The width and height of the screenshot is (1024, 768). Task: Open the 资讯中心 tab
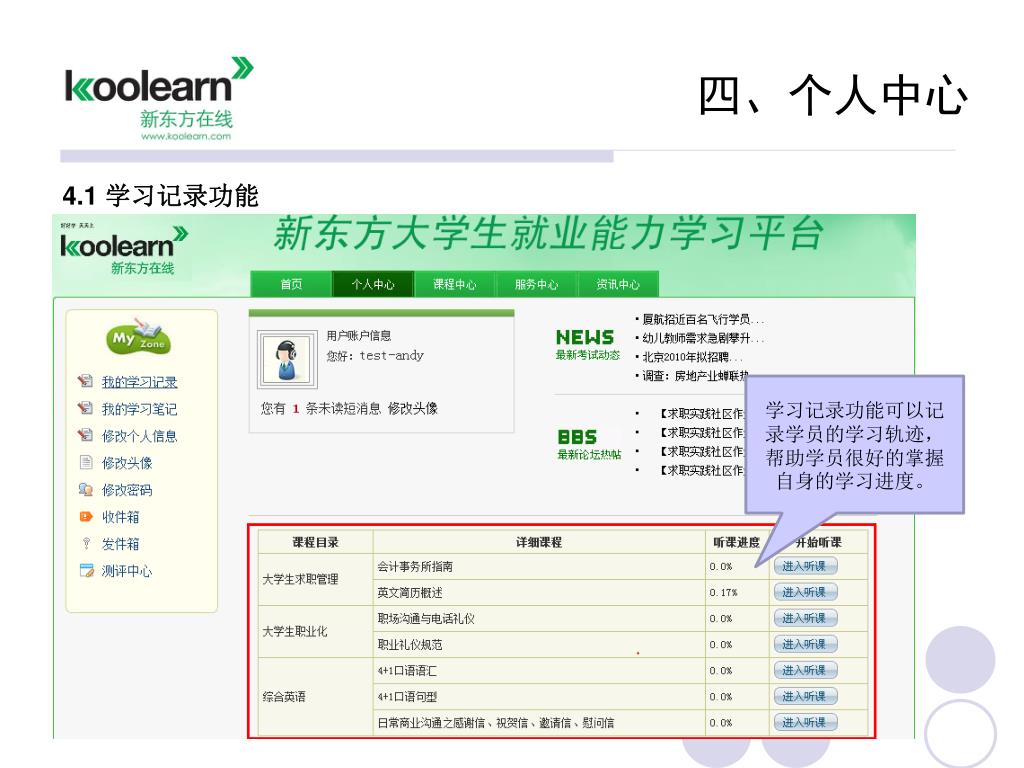[618, 284]
